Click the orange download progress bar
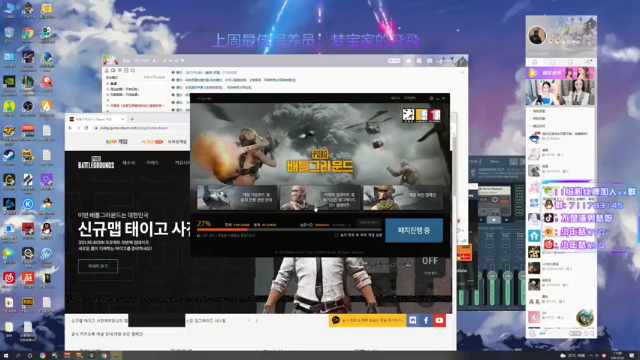Screen dimensions: 640x360 (289, 230)
